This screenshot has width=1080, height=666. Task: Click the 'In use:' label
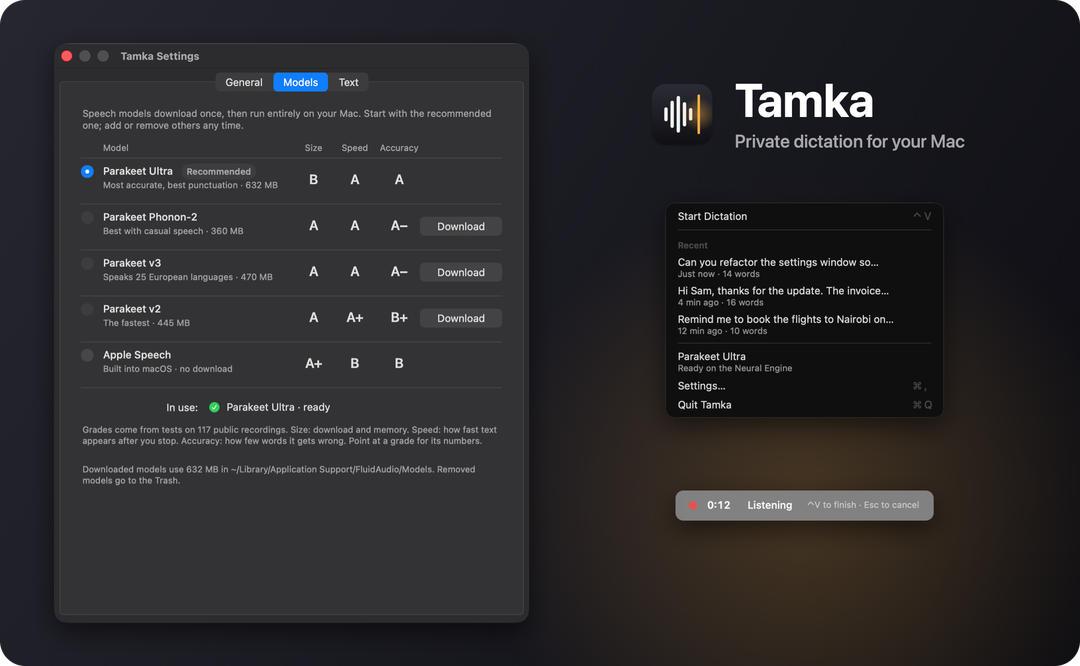pyautogui.click(x=182, y=408)
